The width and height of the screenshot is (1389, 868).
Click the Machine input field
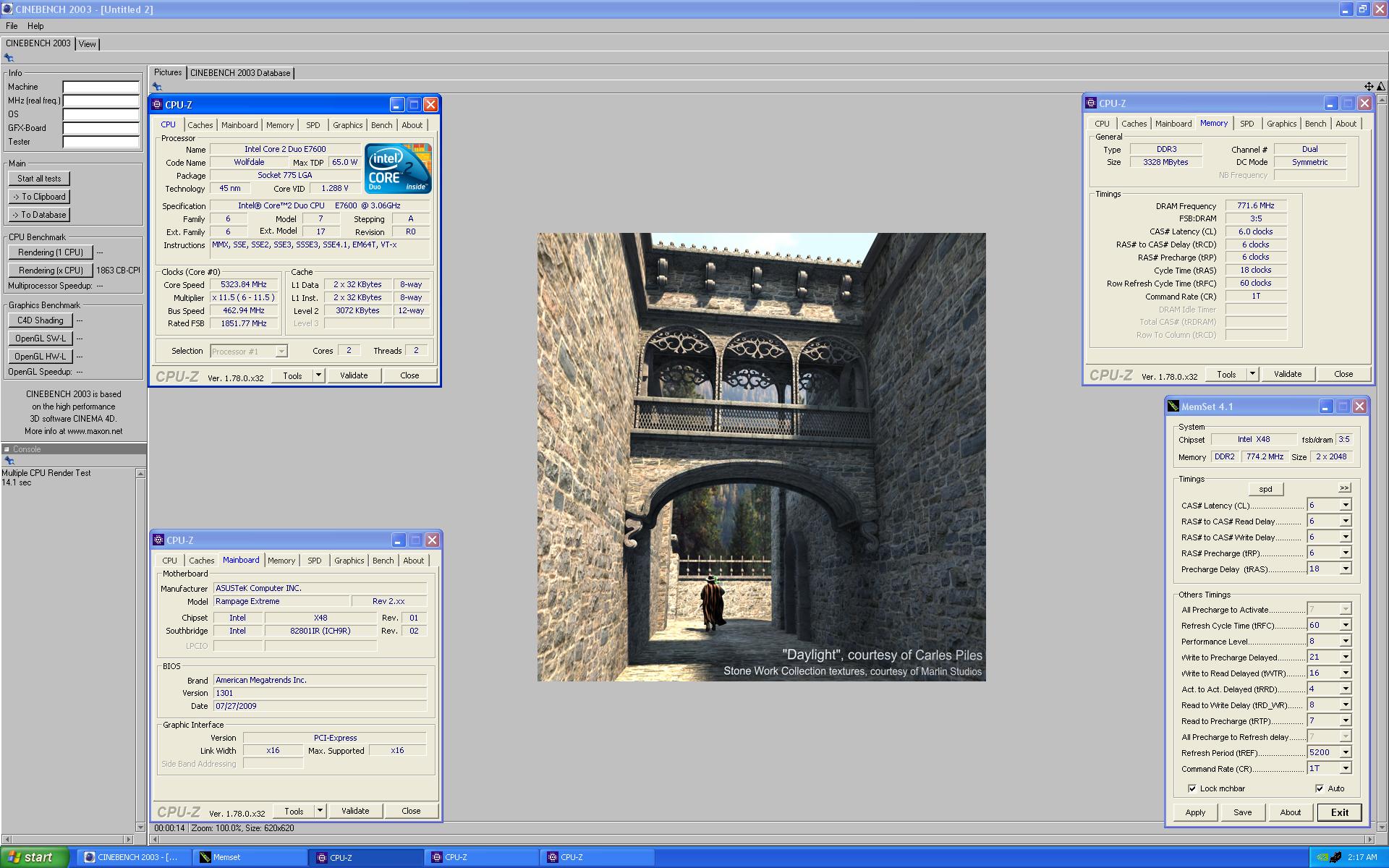pyautogui.click(x=101, y=87)
